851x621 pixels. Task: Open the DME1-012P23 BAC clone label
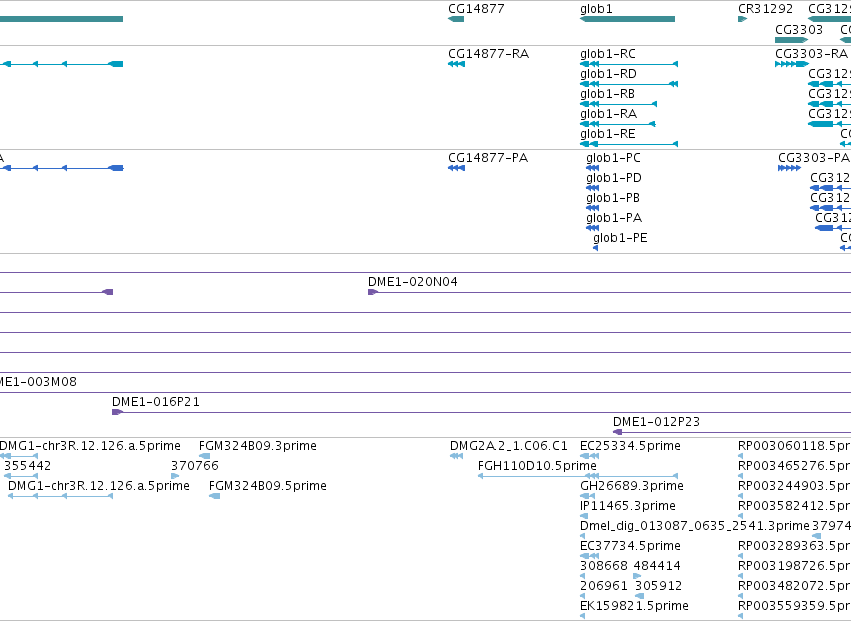(x=656, y=422)
